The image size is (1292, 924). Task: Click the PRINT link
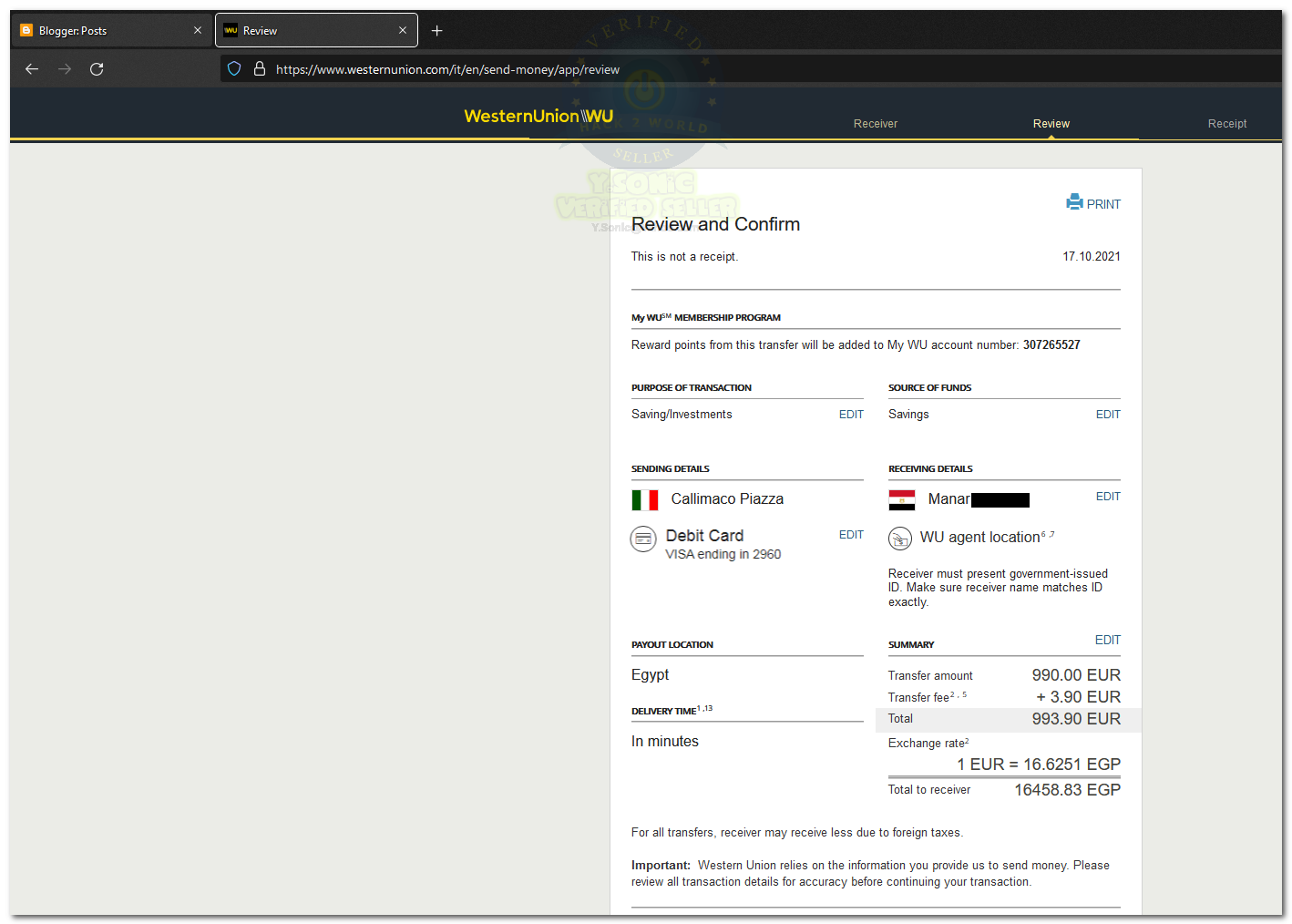tap(1103, 204)
